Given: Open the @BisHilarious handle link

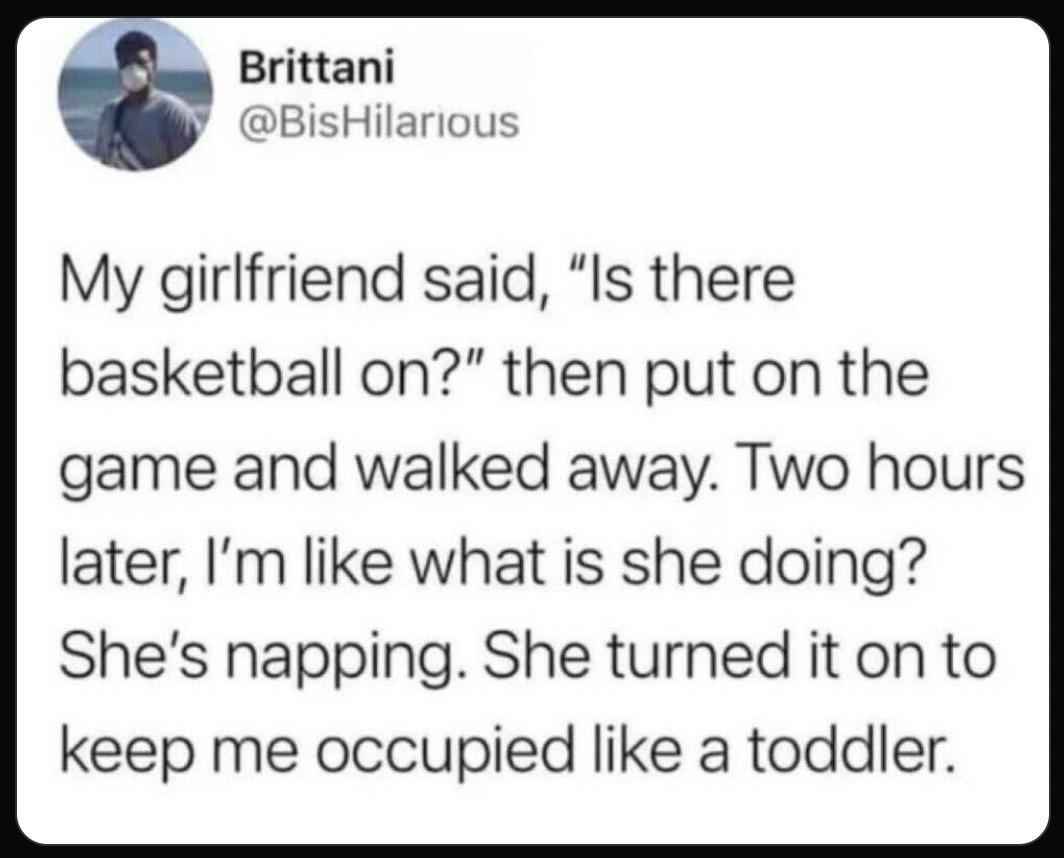Looking at the screenshot, I should 379,122.
